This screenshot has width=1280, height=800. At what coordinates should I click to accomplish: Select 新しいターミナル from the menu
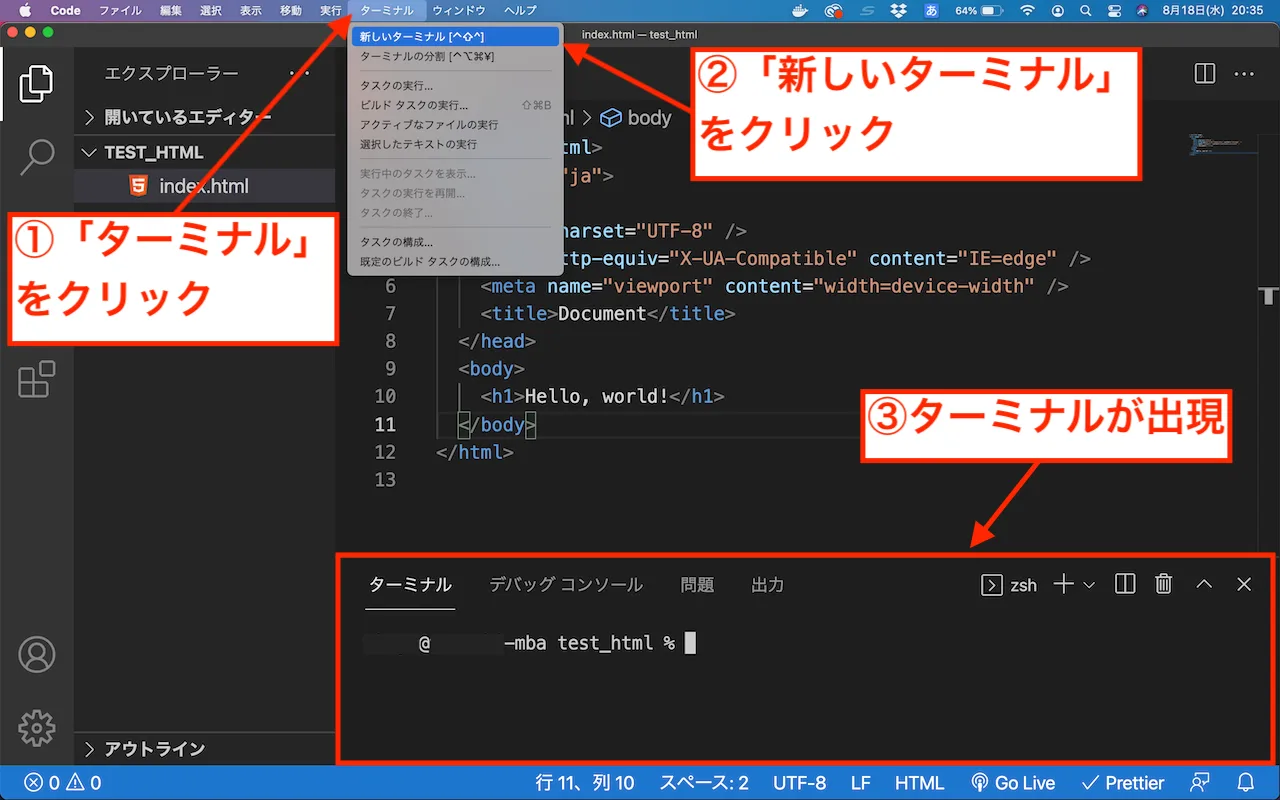pyautogui.click(x=420, y=35)
